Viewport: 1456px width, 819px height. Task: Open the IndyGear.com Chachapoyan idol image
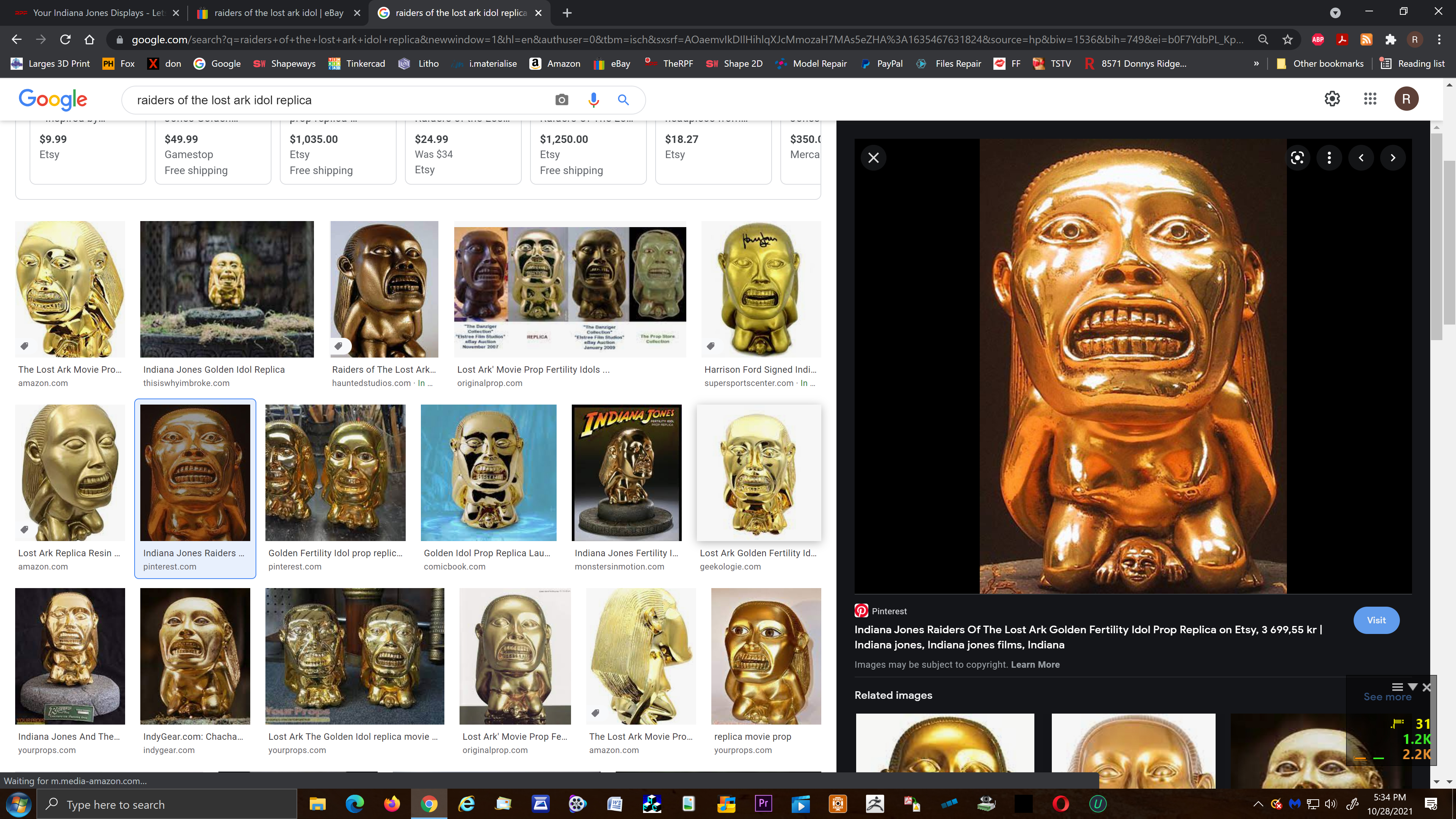click(x=195, y=656)
